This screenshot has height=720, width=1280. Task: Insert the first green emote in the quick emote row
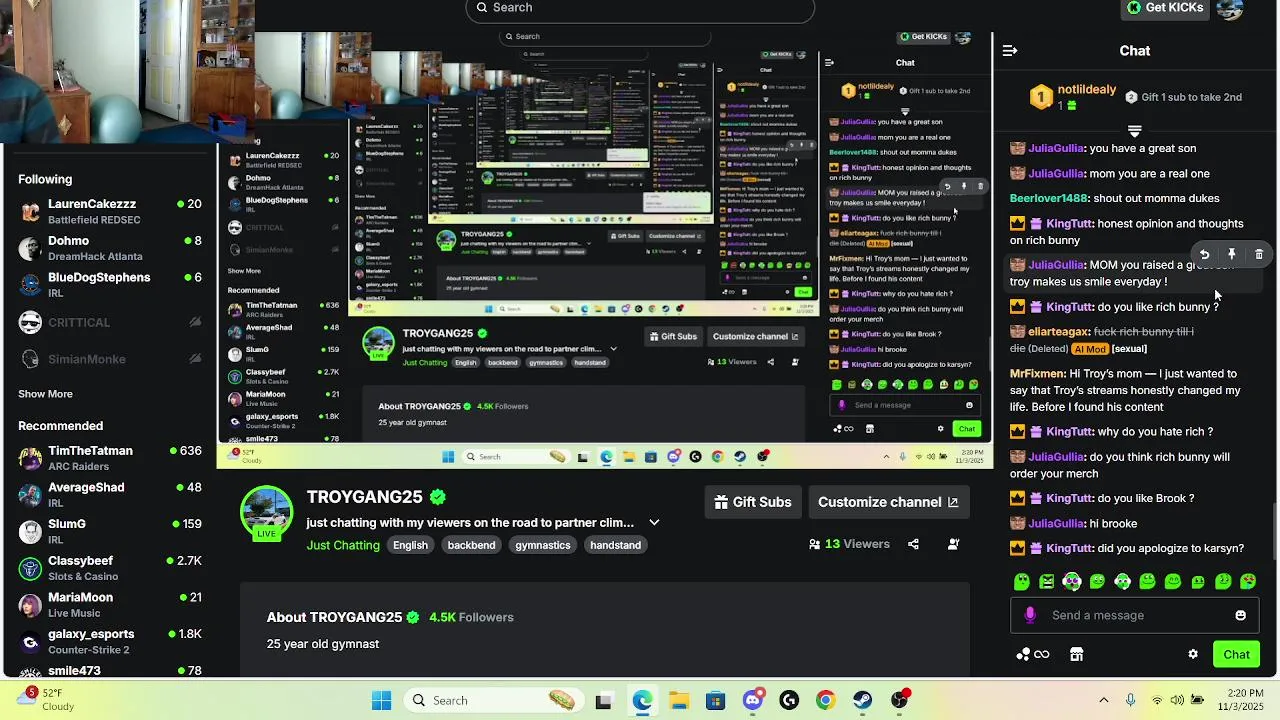pyautogui.click(x=1021, y=581)
